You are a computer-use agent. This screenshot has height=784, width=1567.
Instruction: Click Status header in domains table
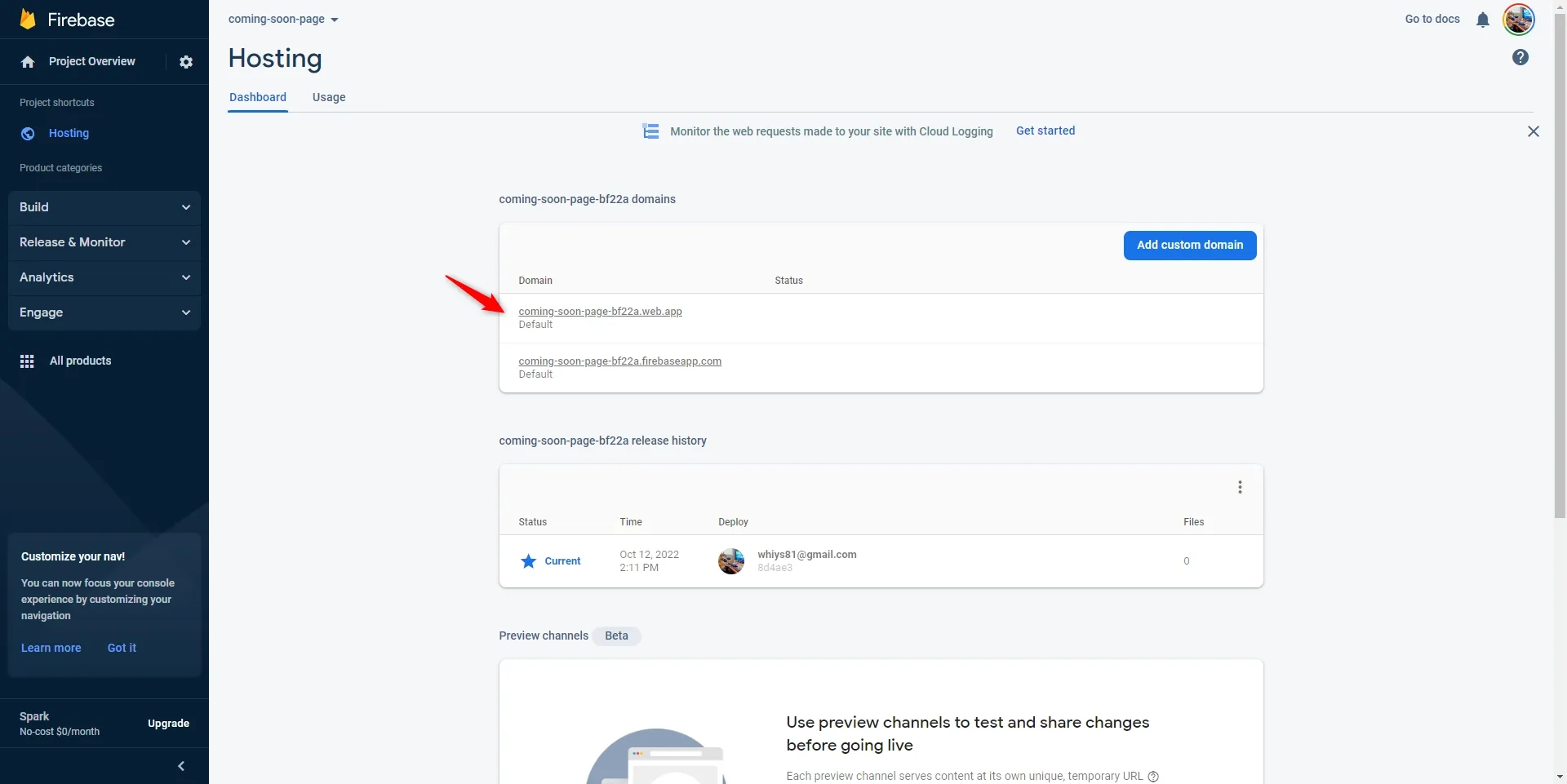(x=788, y=281)
